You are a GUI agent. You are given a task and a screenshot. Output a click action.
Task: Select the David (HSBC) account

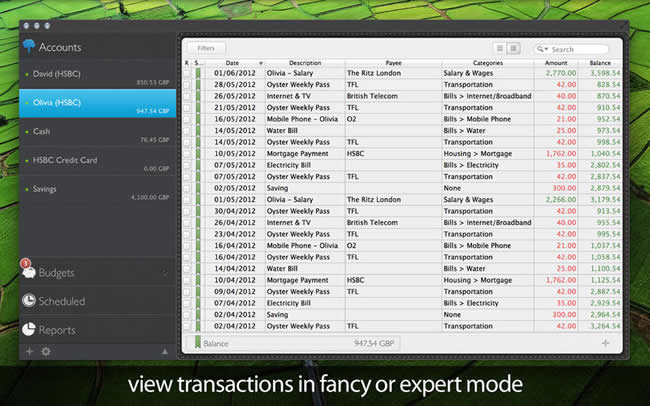coord(97,74)
